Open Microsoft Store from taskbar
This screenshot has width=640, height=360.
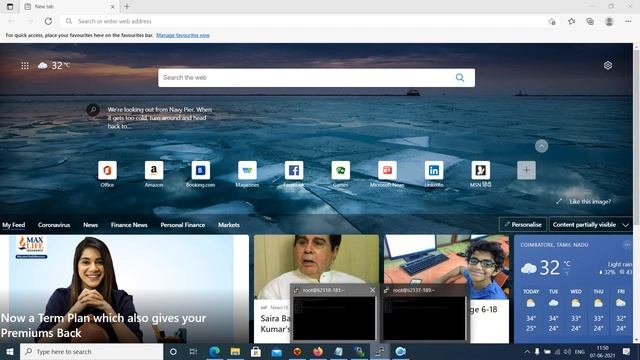[256, 351]
